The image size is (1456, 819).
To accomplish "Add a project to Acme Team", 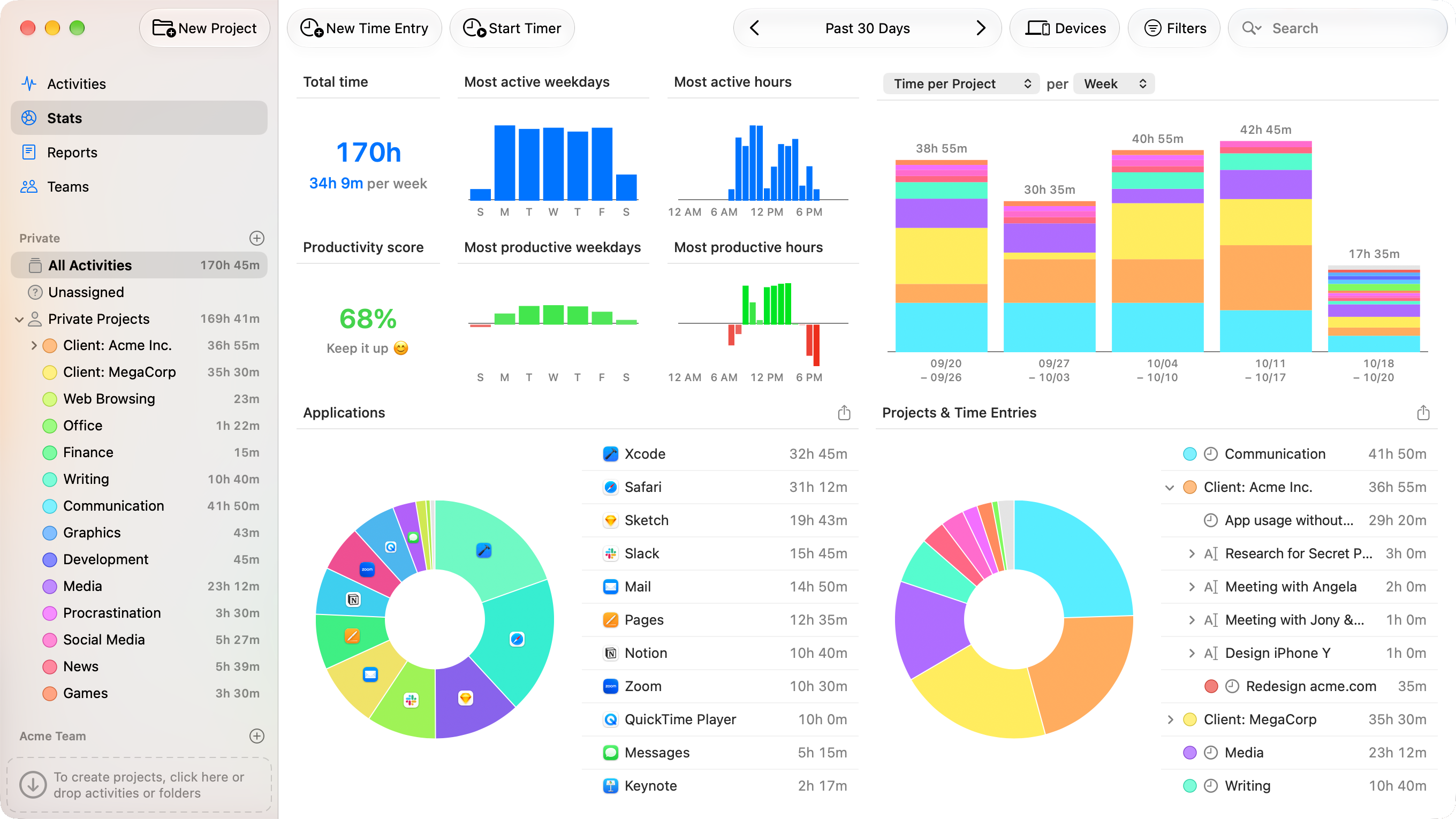I will coord(256,736).
